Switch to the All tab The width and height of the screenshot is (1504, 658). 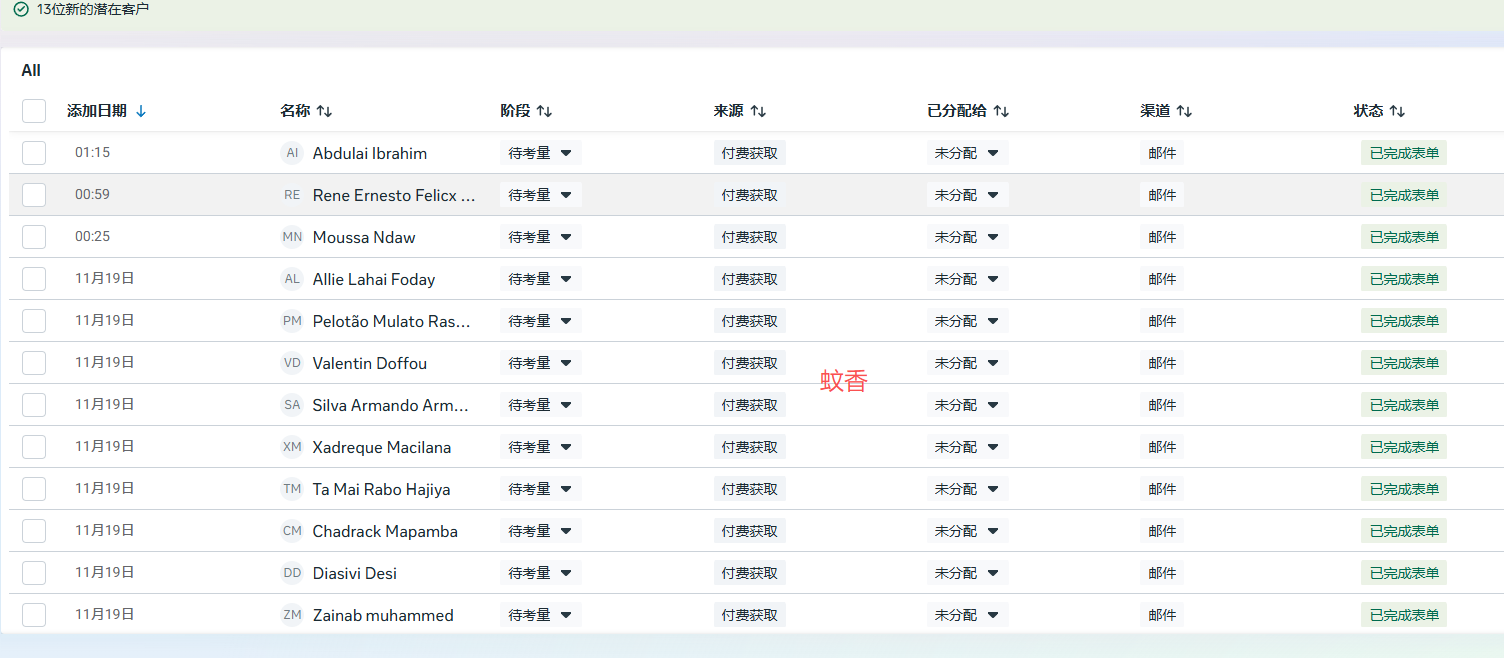pyautogui.click(x=31, y=70)
